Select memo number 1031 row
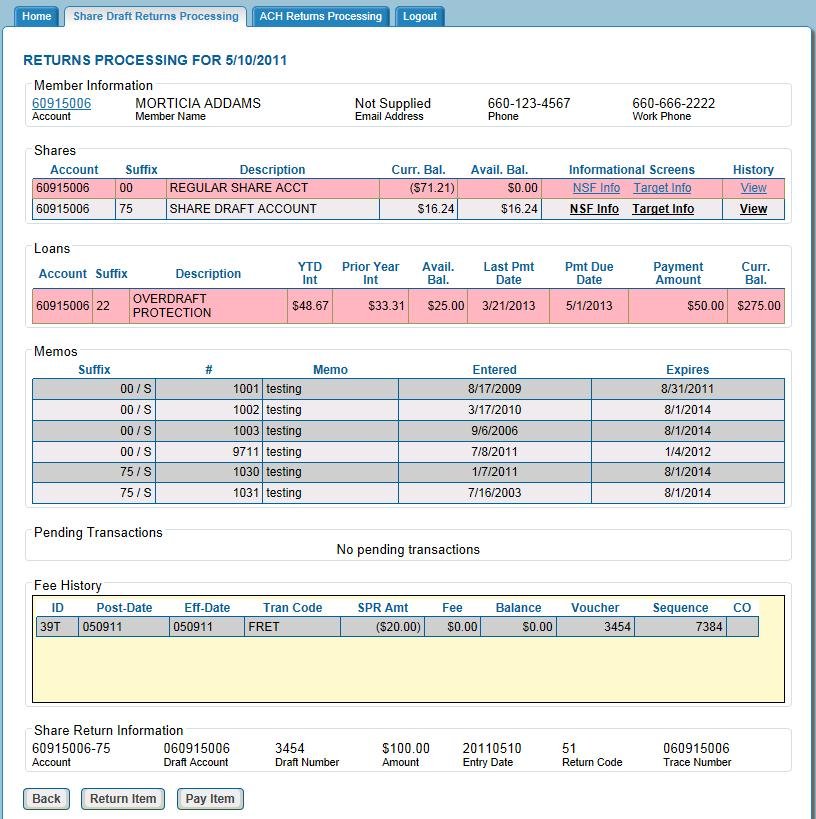Screen dimensions: 816x819 click(x=408, y=493)
